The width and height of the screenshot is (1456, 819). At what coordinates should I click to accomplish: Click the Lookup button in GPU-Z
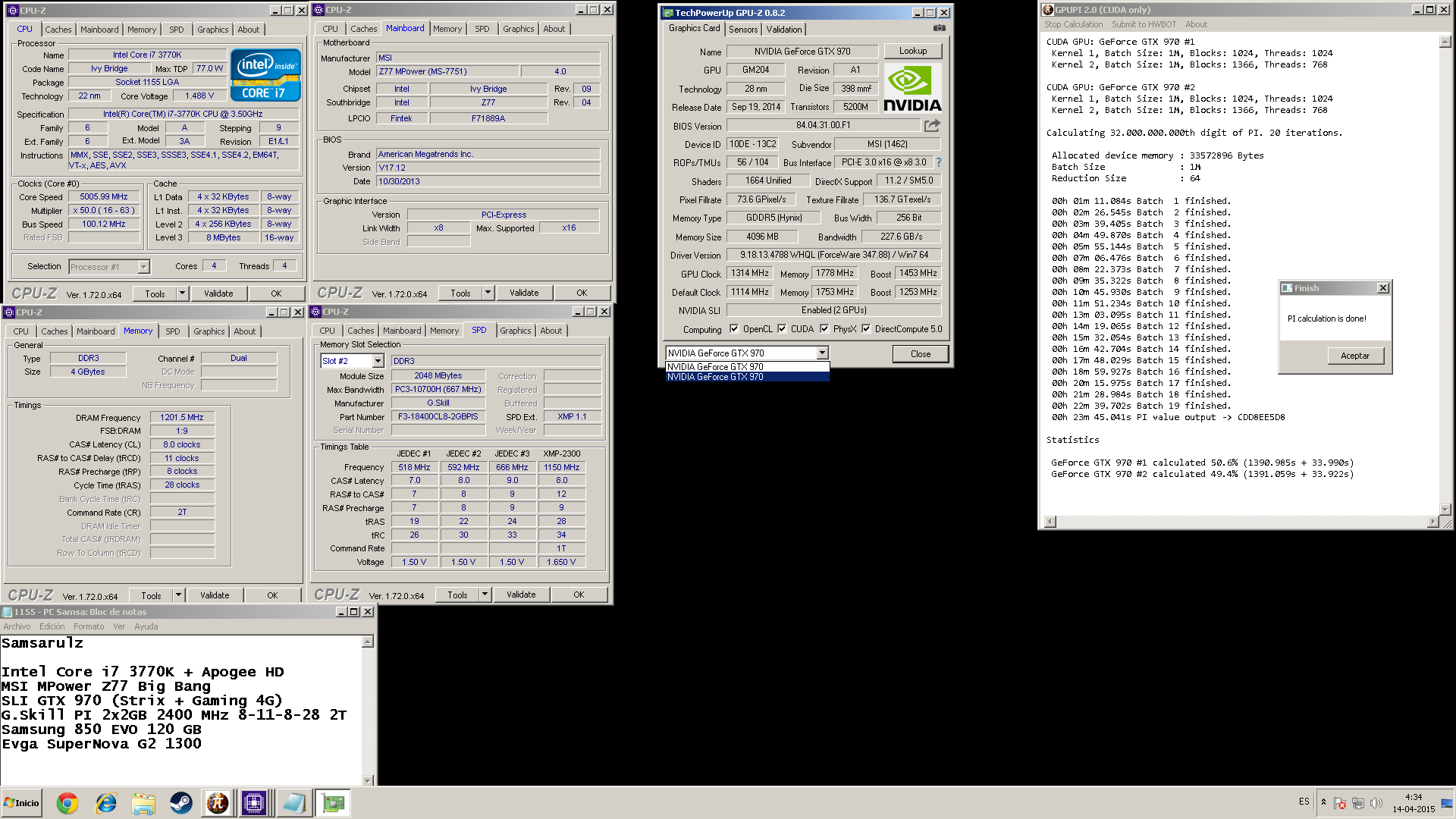point(913,51)
